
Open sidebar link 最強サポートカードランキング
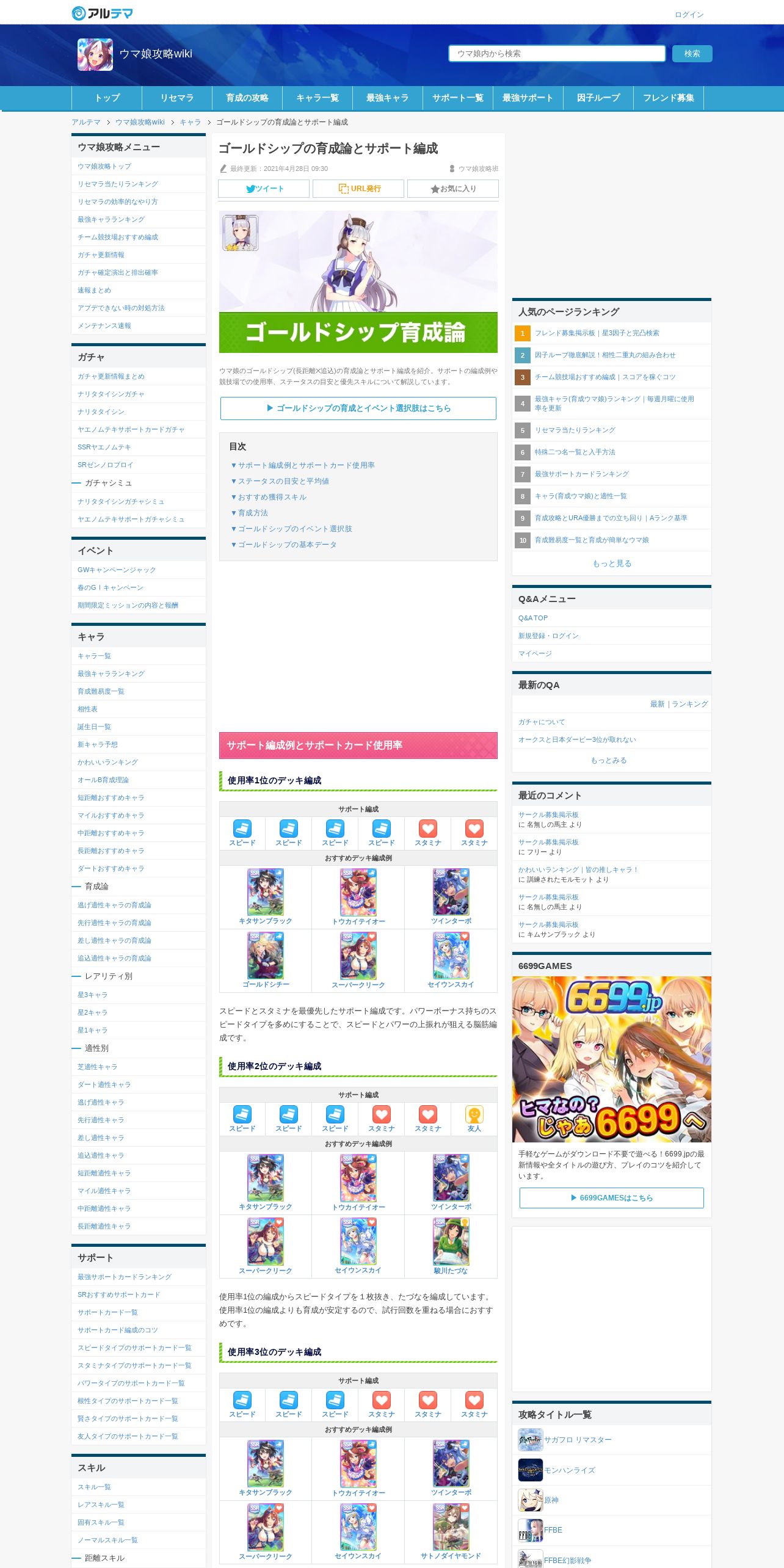coord(125,1277)
